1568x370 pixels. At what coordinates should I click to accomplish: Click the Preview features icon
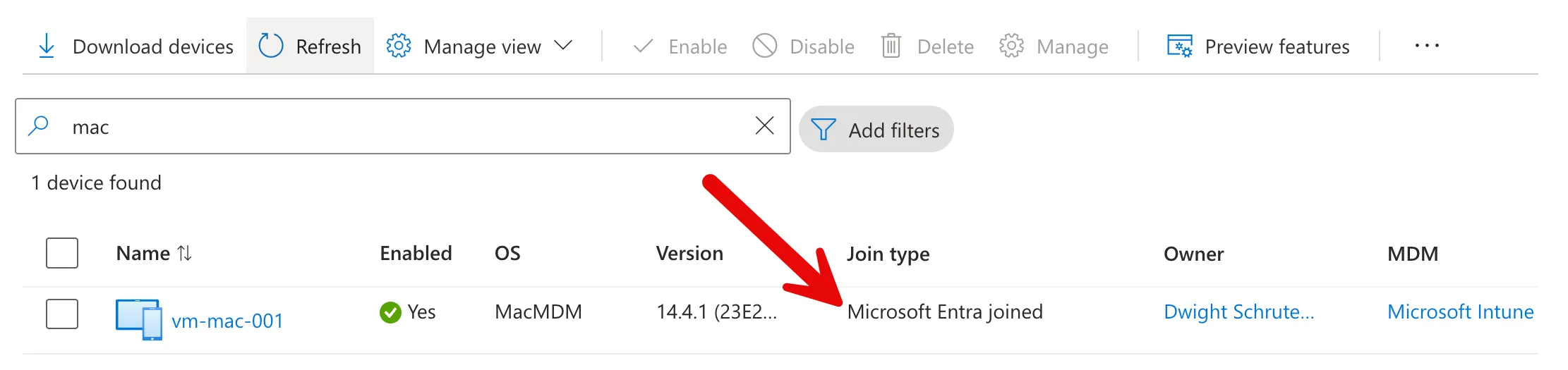(1180, 47)
